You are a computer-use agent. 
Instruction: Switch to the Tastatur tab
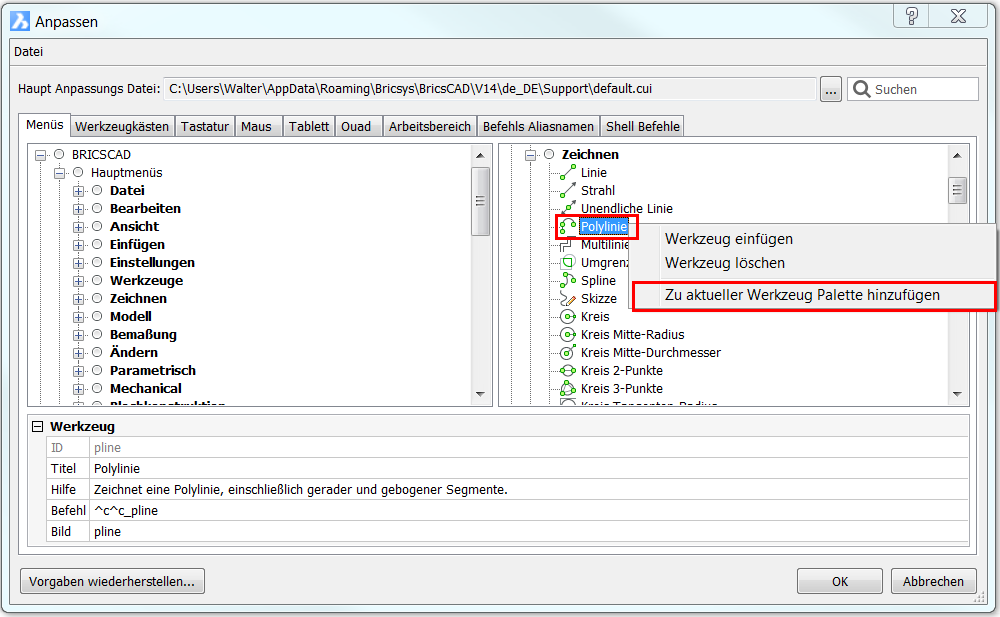pyautogui.click(x=205, y=126)
